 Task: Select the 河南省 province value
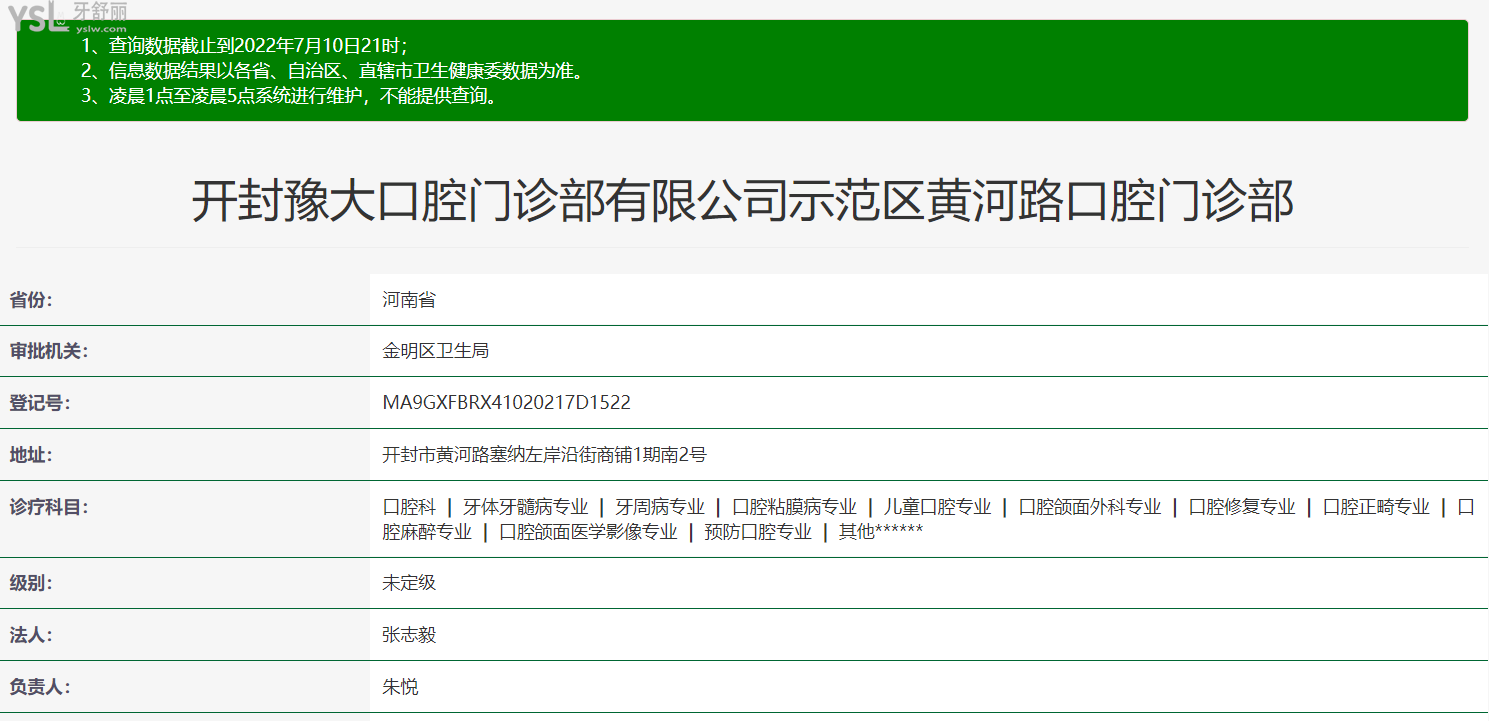(x=409, y=299)
